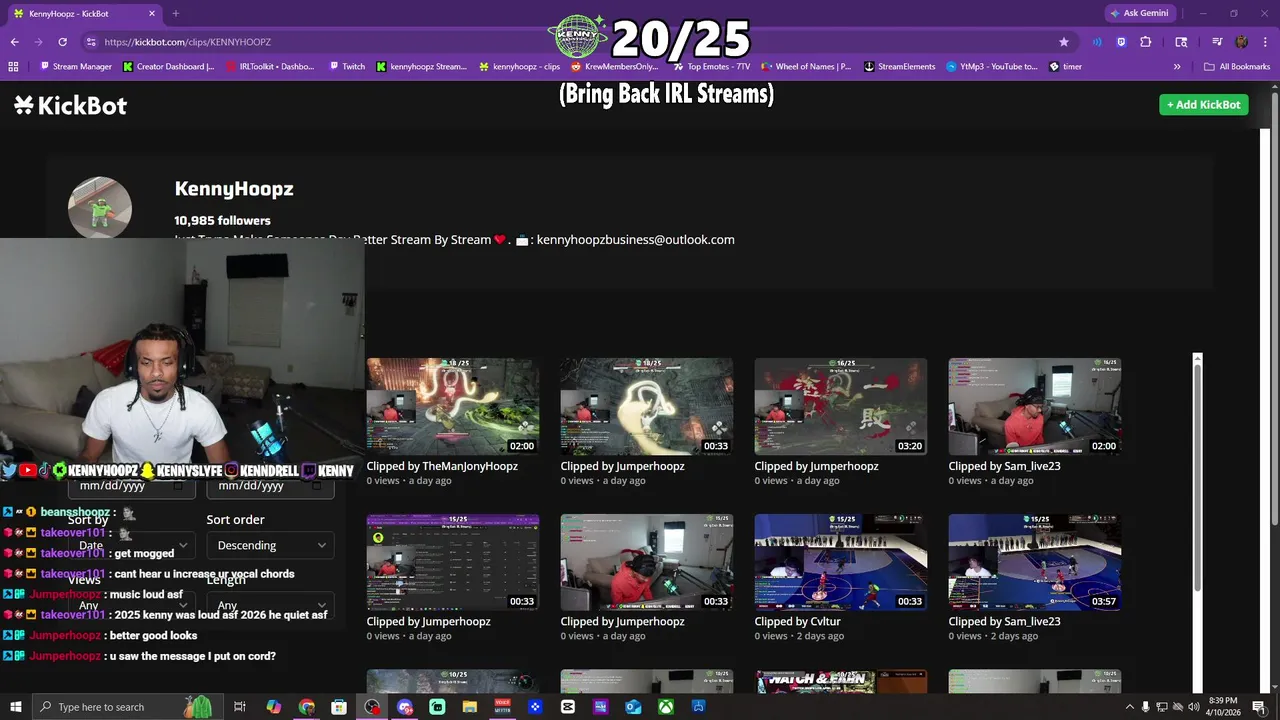Open Task View on the taskbar

(240, 707)
